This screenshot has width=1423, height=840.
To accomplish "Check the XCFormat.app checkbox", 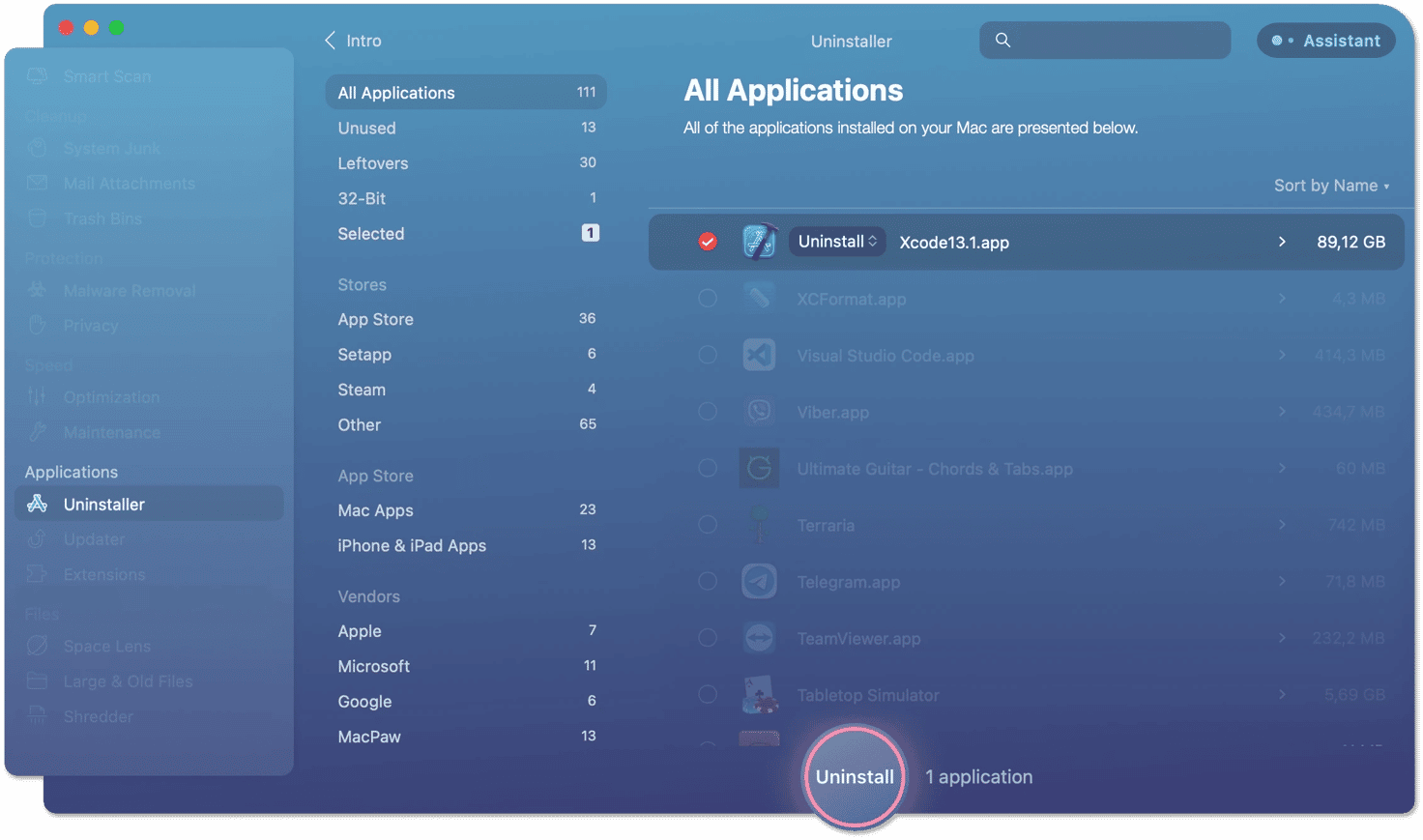I will (708, 299).
